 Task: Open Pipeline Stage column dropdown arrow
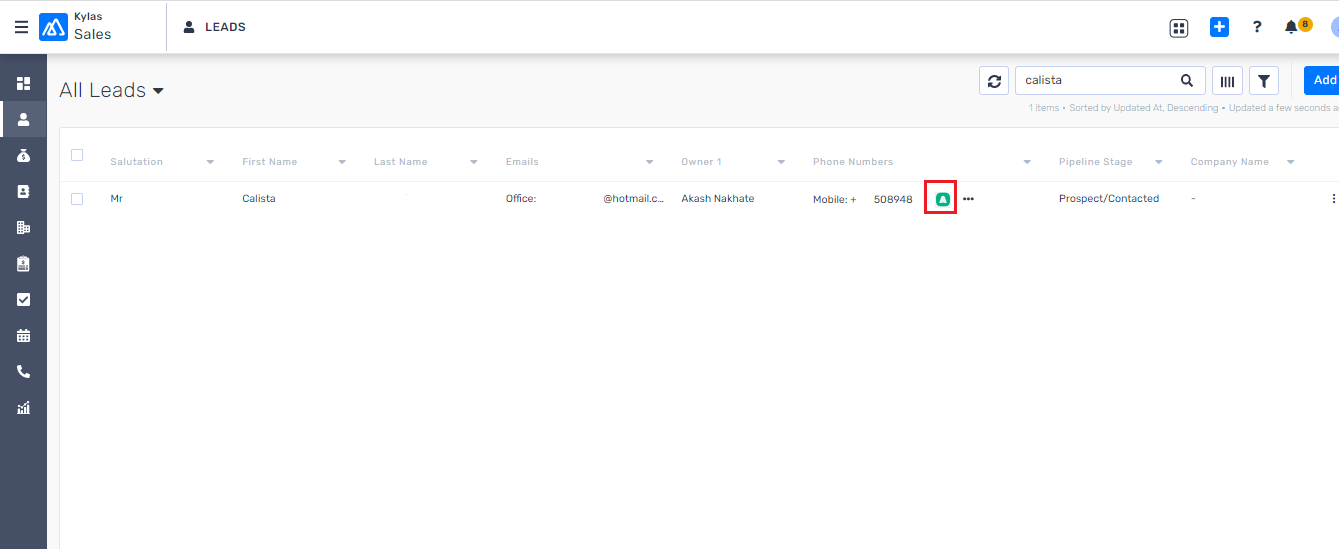[x=1159, y=162]
